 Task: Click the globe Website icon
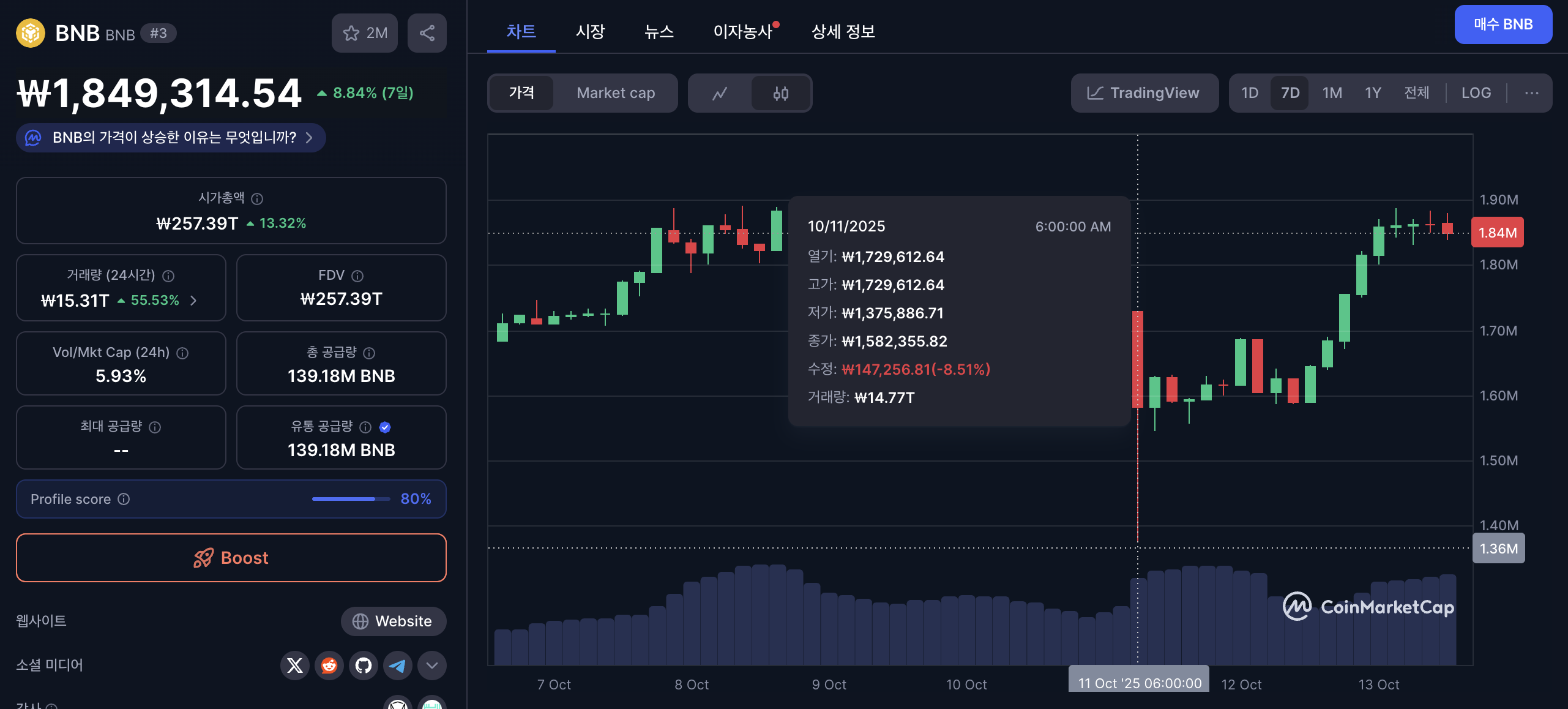point(360,621)
